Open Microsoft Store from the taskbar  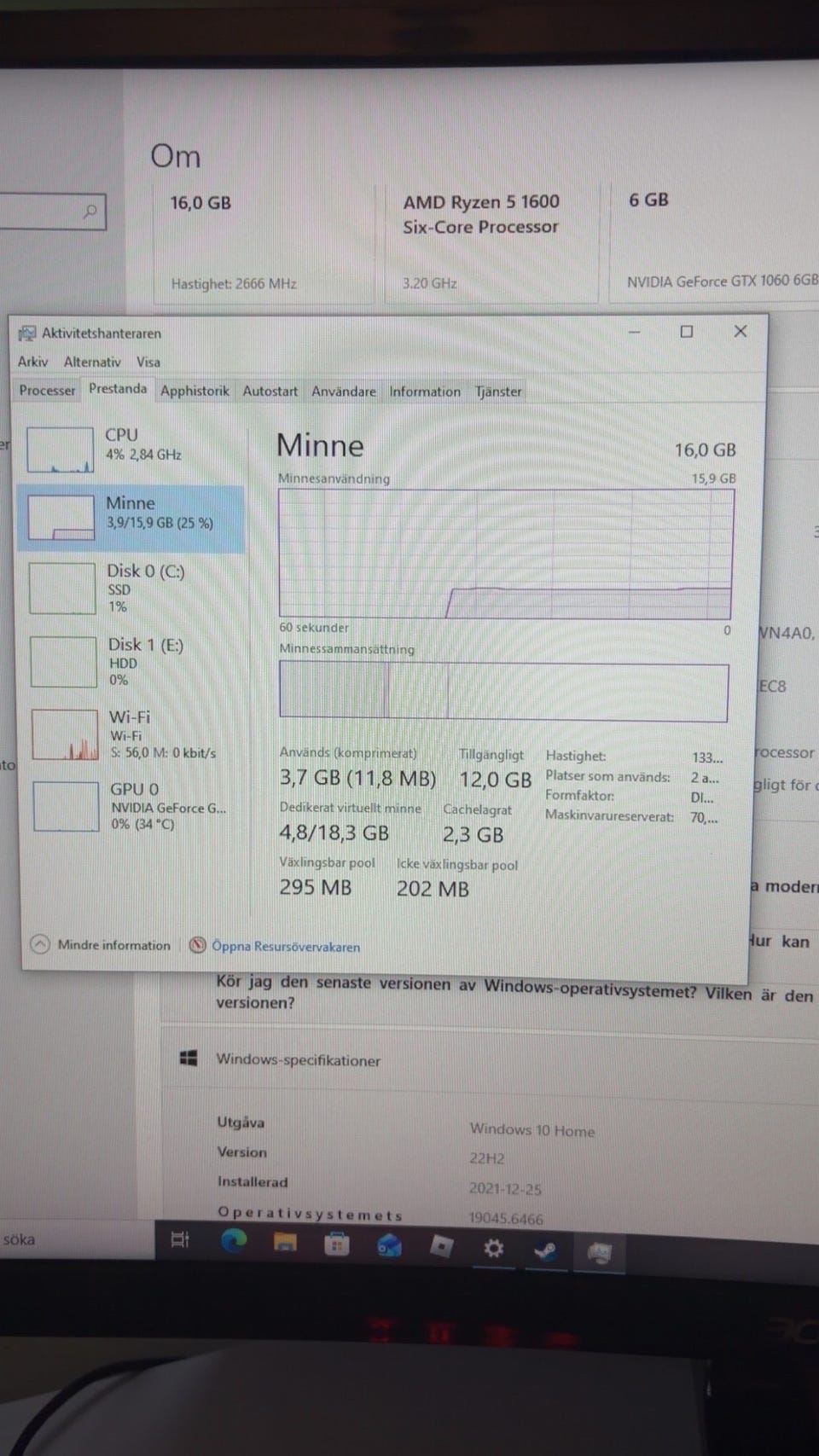click(x=337, y=1244)
